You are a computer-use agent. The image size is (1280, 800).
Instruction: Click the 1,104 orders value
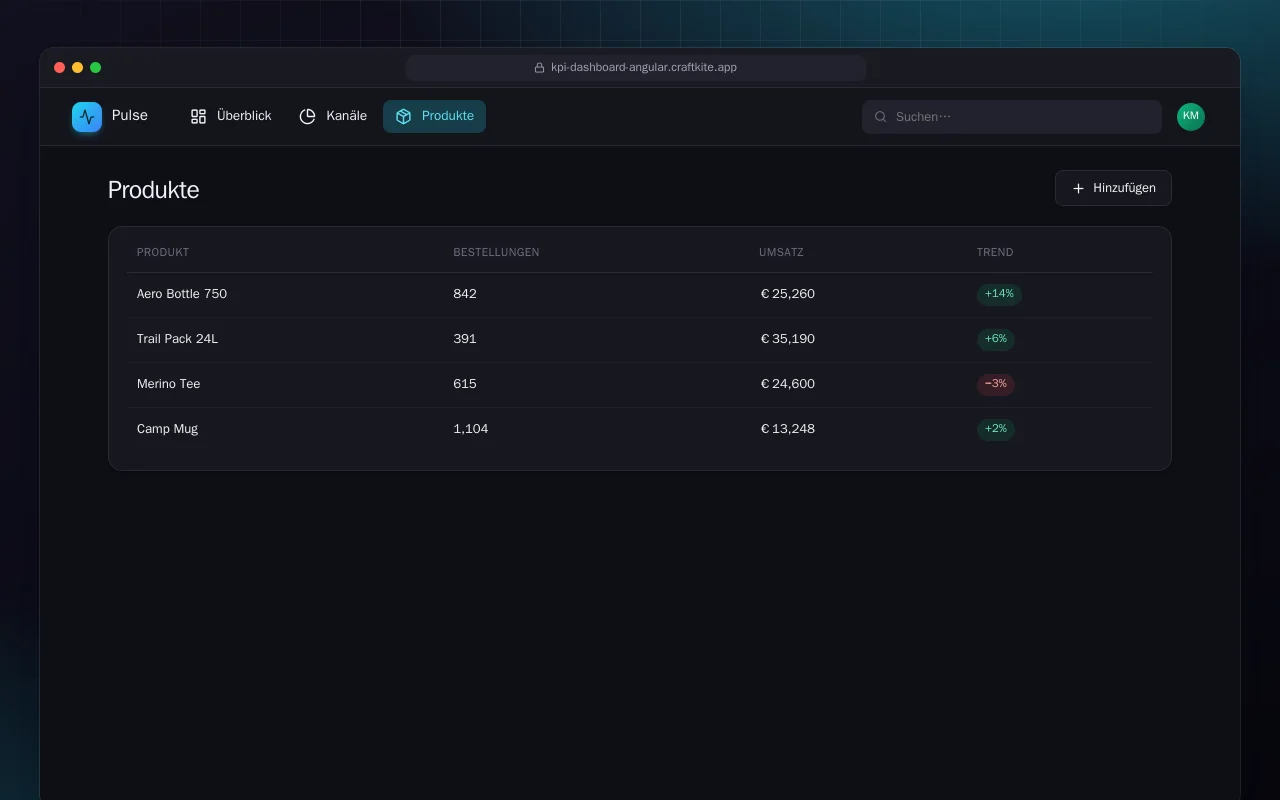coord(471,429)
